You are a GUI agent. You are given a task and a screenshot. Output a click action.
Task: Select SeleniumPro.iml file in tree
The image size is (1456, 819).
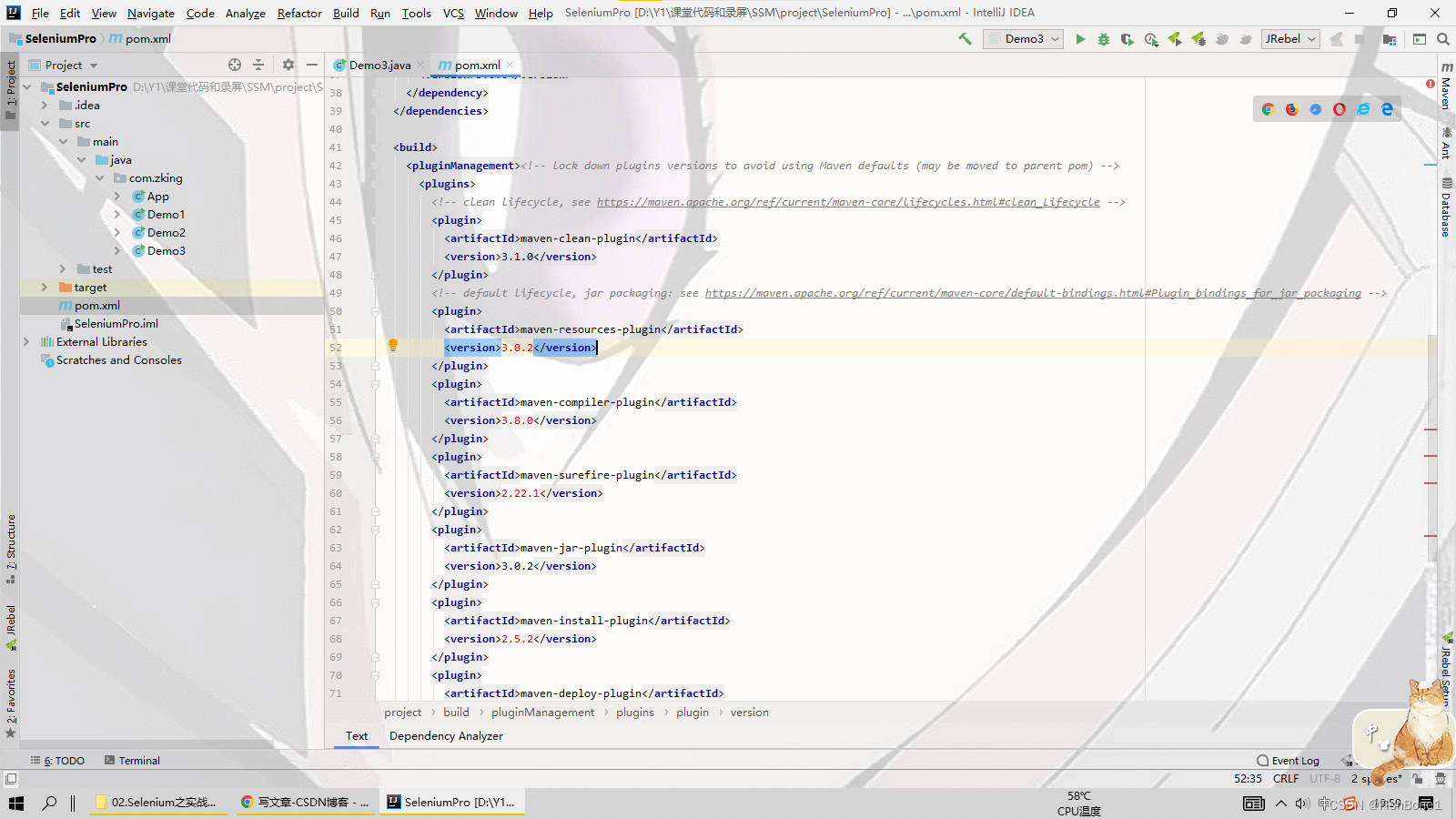(116, 324)
